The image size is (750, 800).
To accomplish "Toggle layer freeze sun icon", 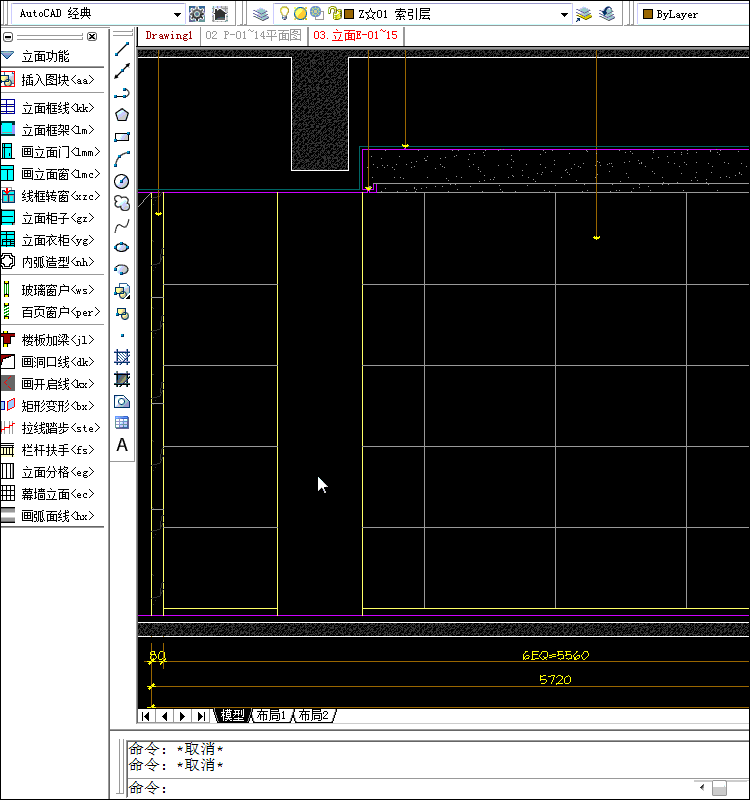I will tap(300, 14).
